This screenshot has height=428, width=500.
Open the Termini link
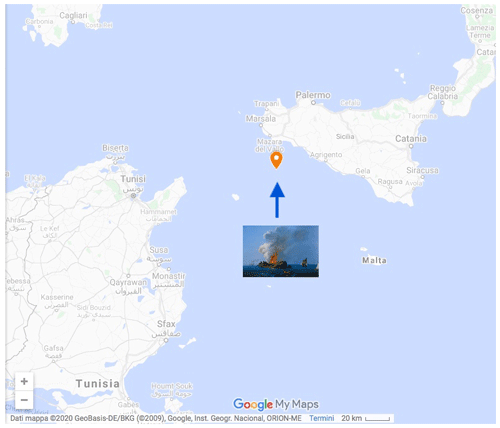[x=321, y=418]
